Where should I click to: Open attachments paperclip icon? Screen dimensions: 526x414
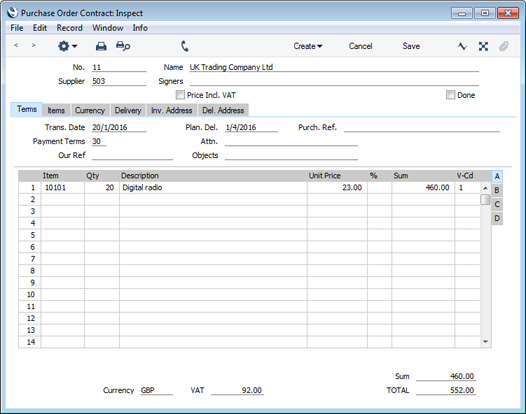coord(504,46)
